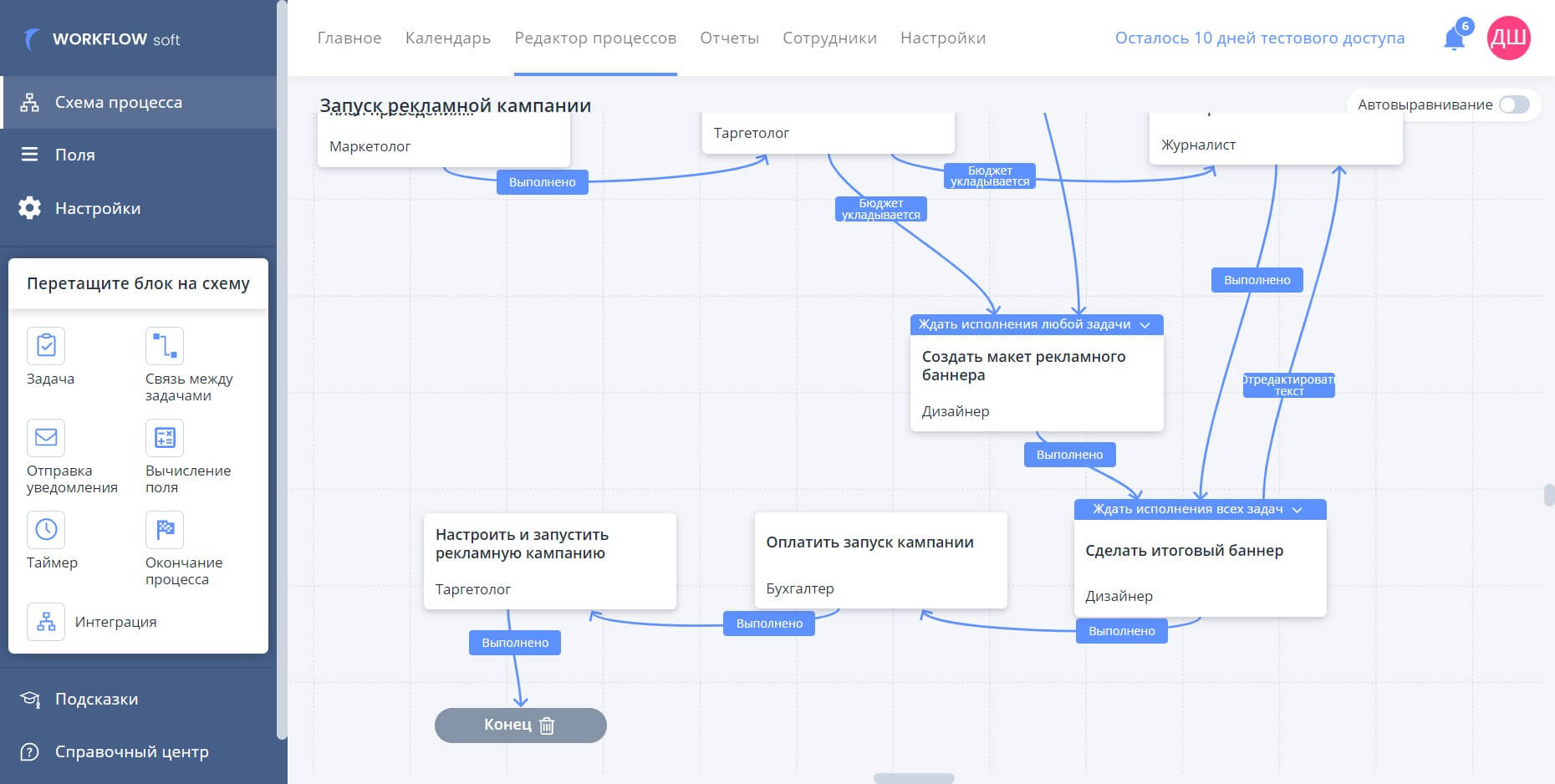Switch to the Редактор процессов tab
1555x784 pixels.
(595, 38)
